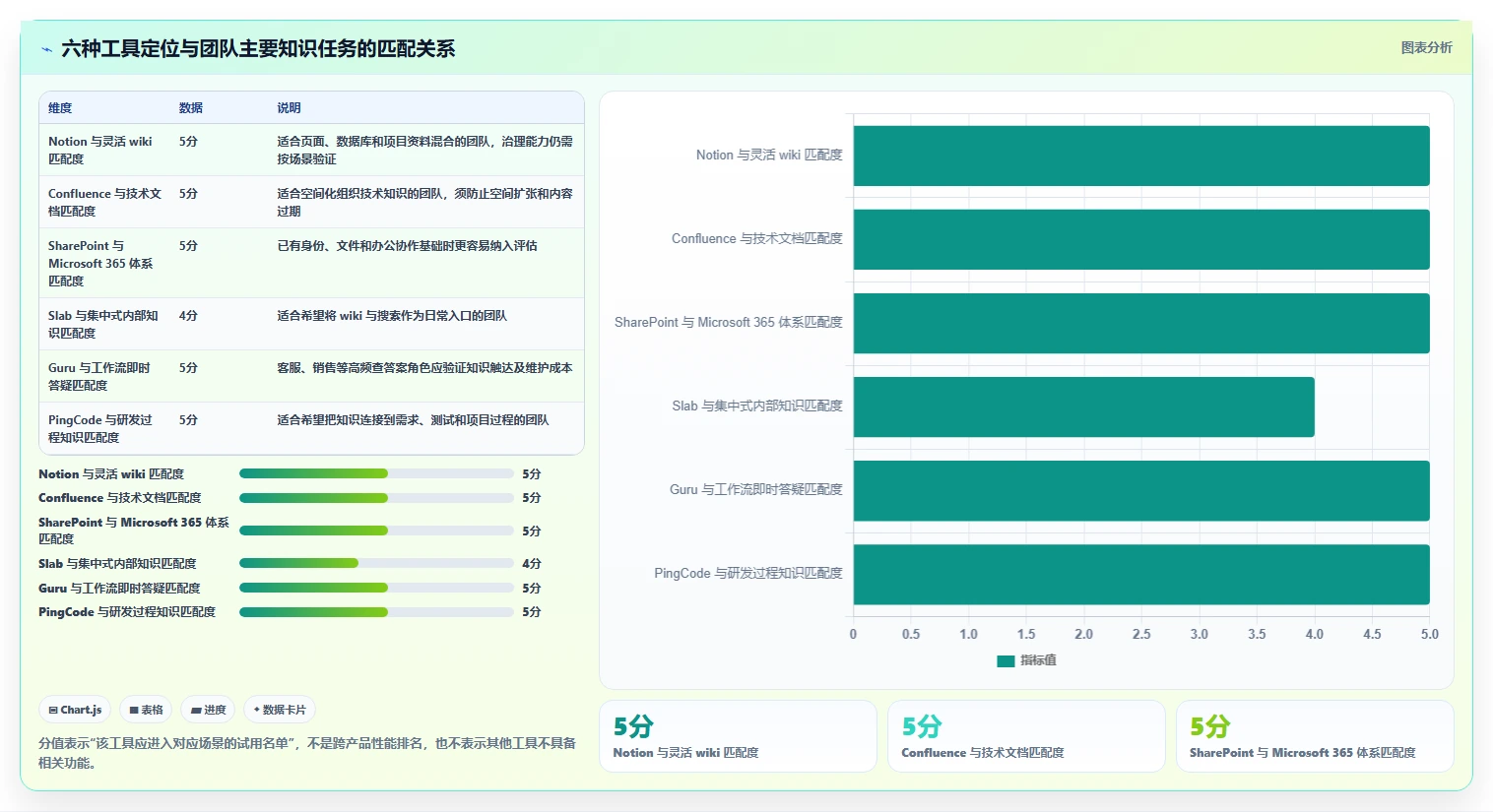
Task: Click the description starting 适合空间化组织技术知识
Action: click(424, 202)
